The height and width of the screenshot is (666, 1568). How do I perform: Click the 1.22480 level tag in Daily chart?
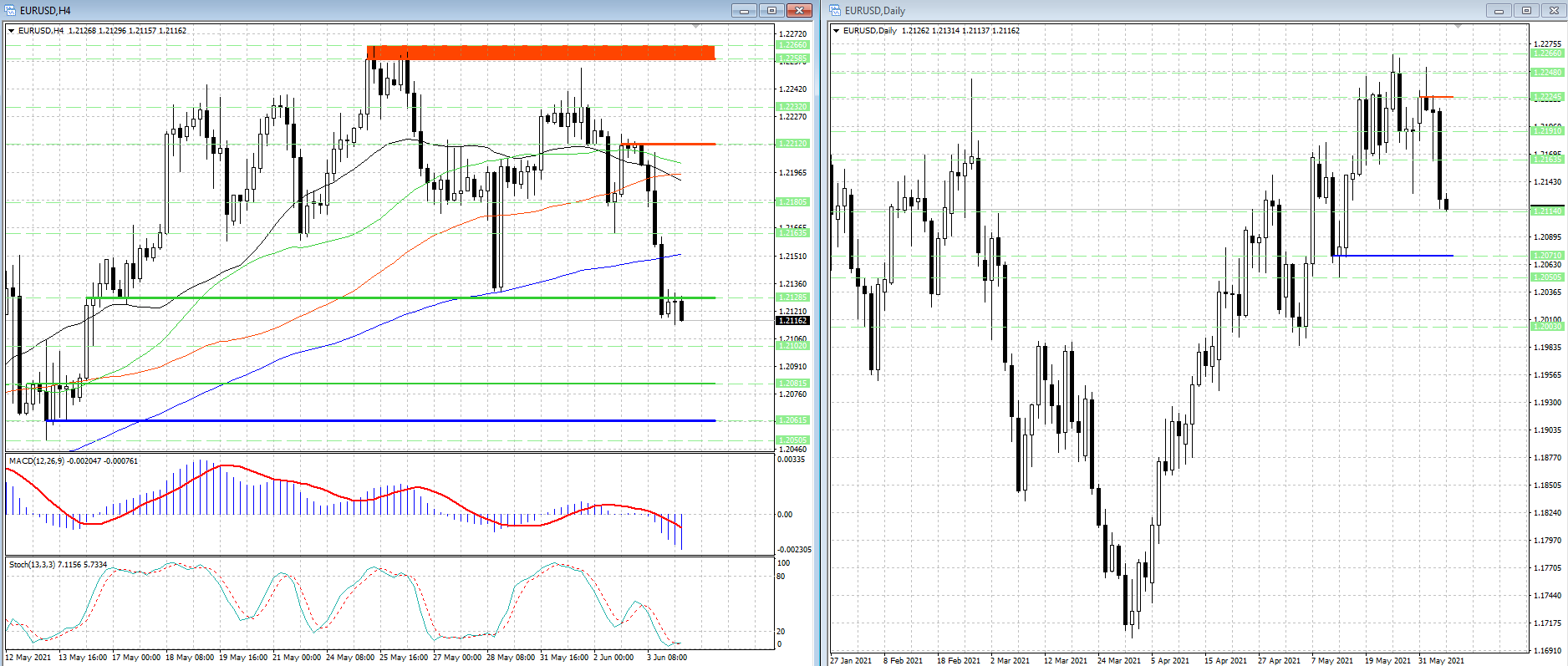pyautogui.click(x=1547, y=73)
